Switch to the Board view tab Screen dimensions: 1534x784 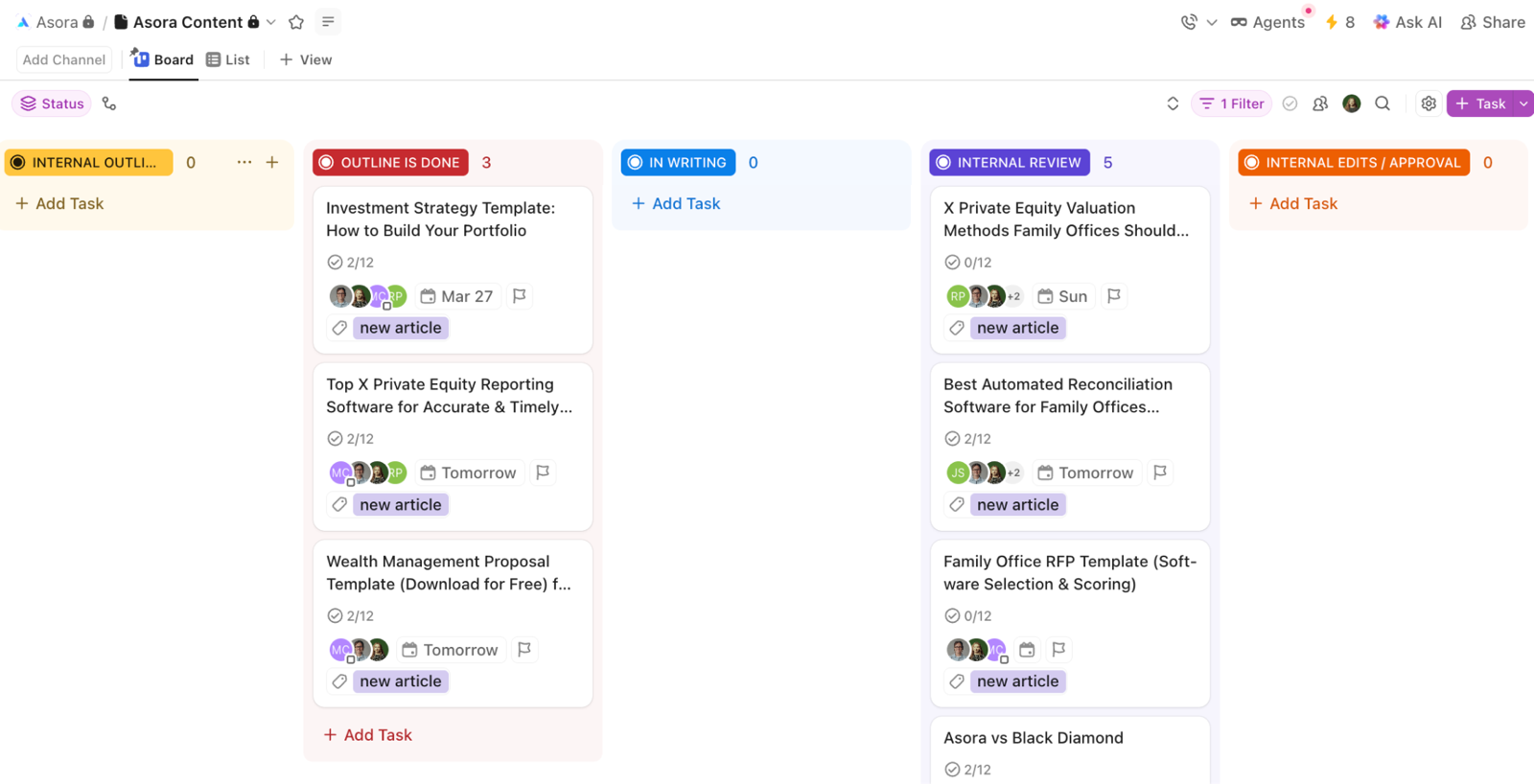click(163, 59)
